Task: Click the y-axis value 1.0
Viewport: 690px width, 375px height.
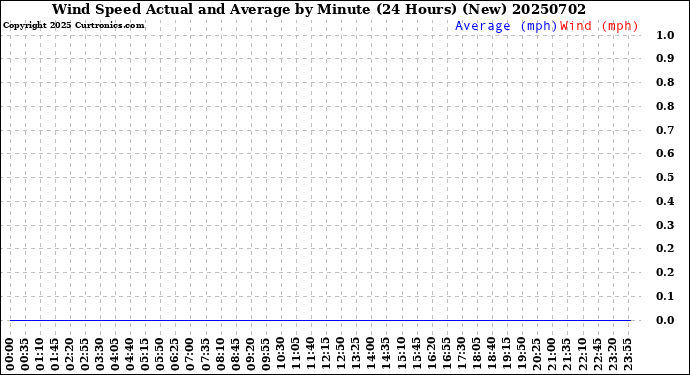Action: click(665, 35)
